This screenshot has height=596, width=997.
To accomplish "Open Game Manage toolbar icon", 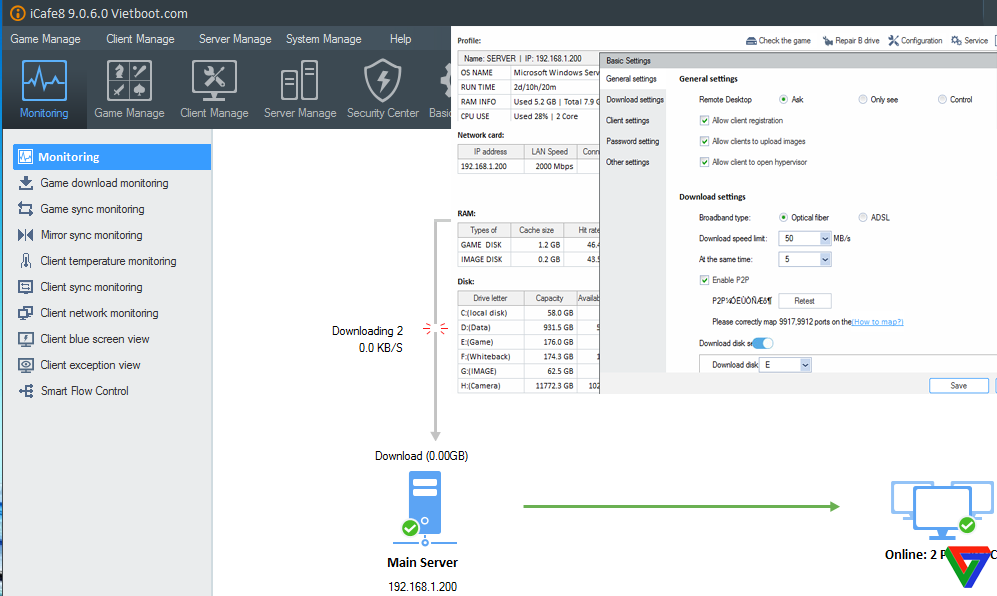I will tap(129, 89).
